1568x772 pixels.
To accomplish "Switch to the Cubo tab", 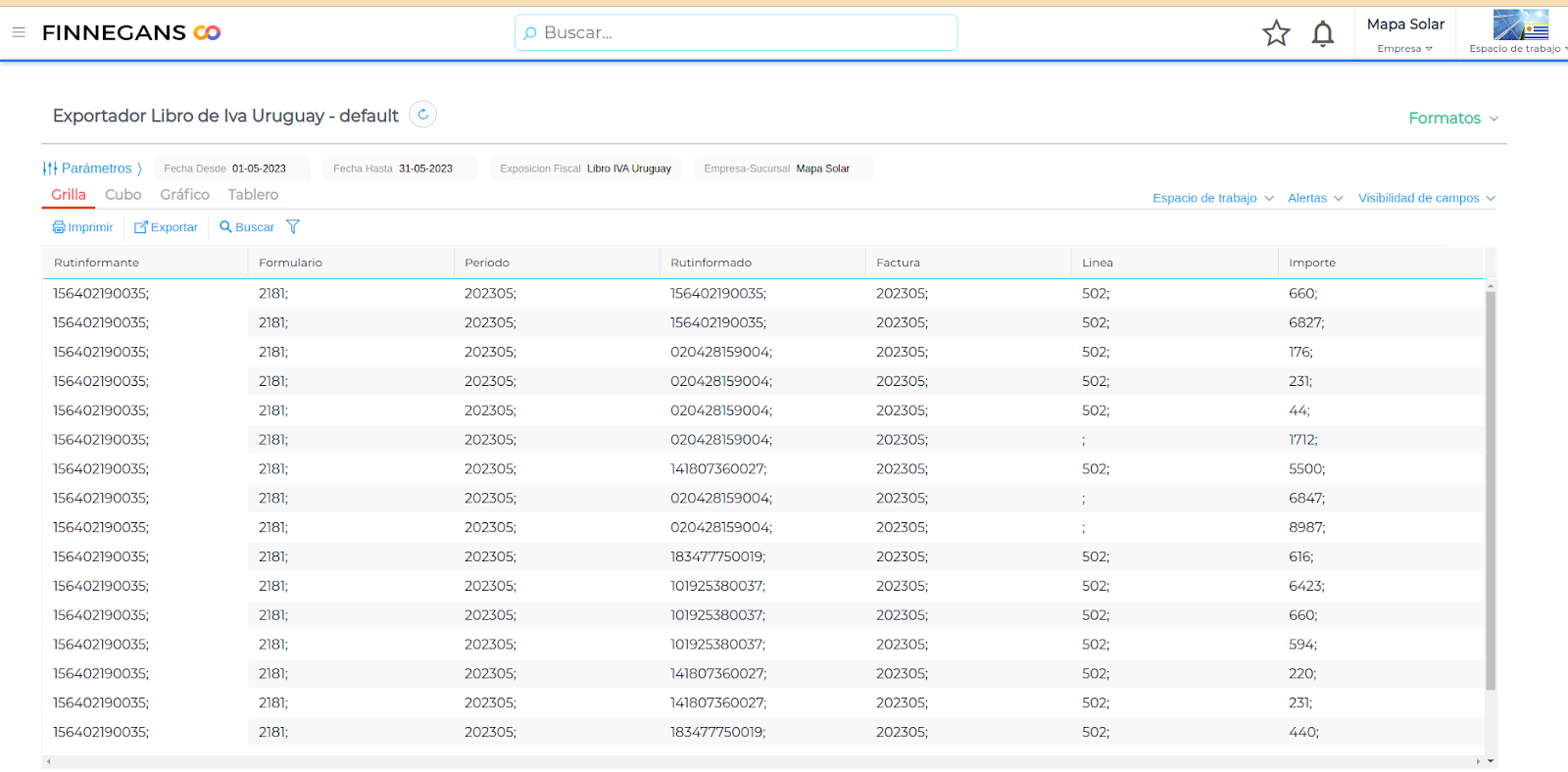I will 123,195.
